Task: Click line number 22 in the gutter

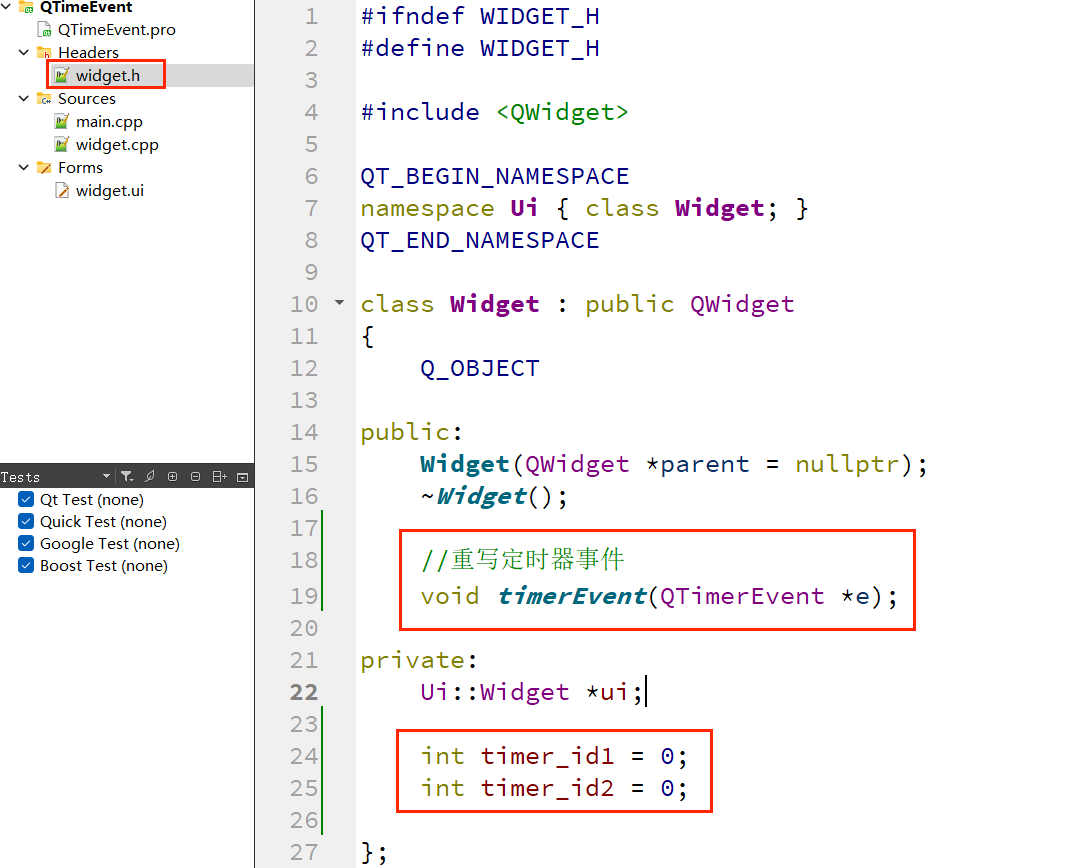Action: [x=304, y=692]
